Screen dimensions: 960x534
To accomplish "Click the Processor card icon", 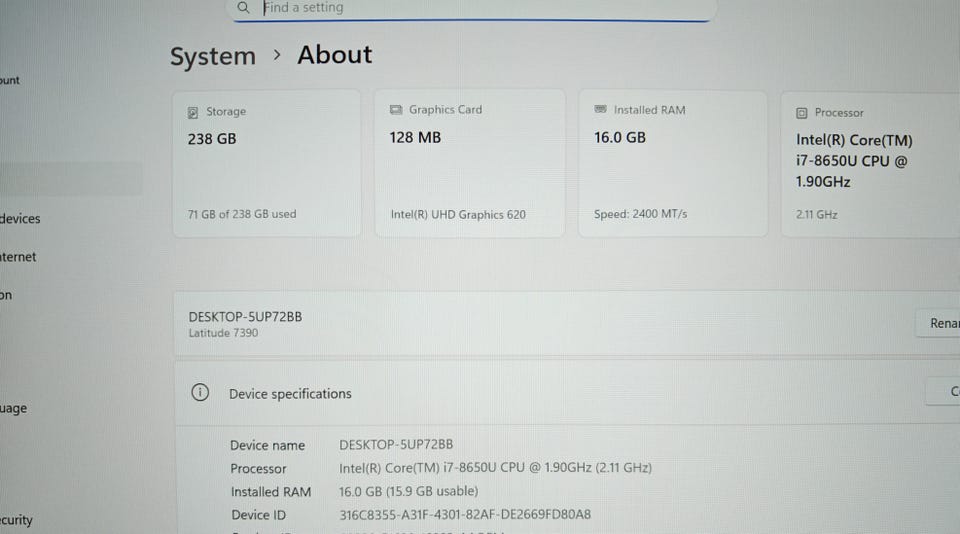I will (801, 113).
